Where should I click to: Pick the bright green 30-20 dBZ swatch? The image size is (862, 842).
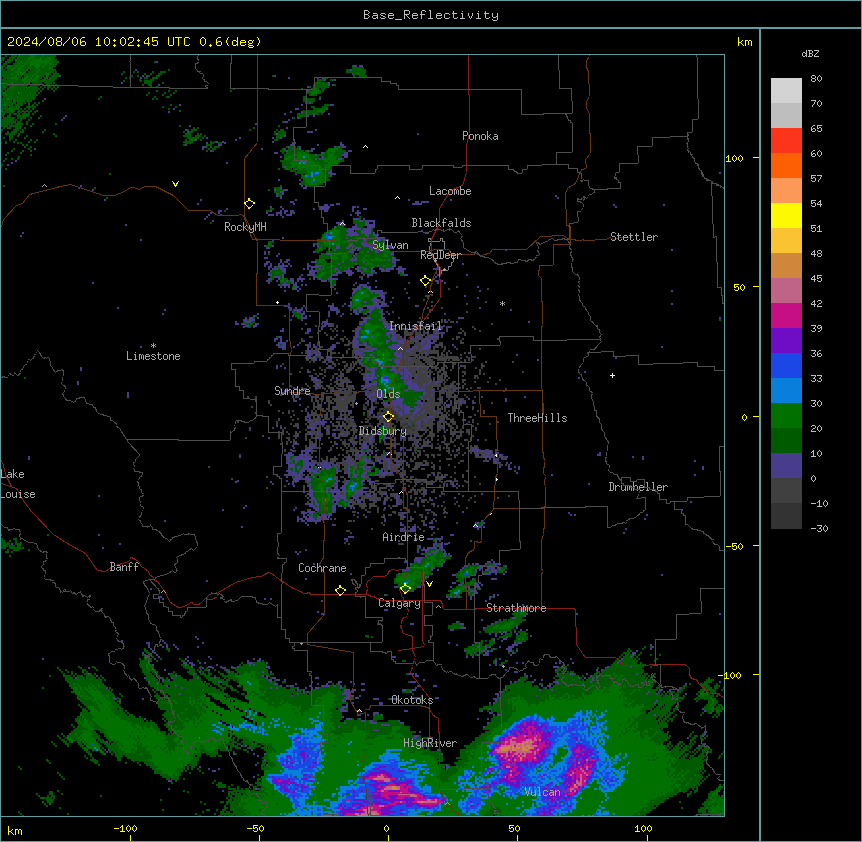(x=786, y=416)
